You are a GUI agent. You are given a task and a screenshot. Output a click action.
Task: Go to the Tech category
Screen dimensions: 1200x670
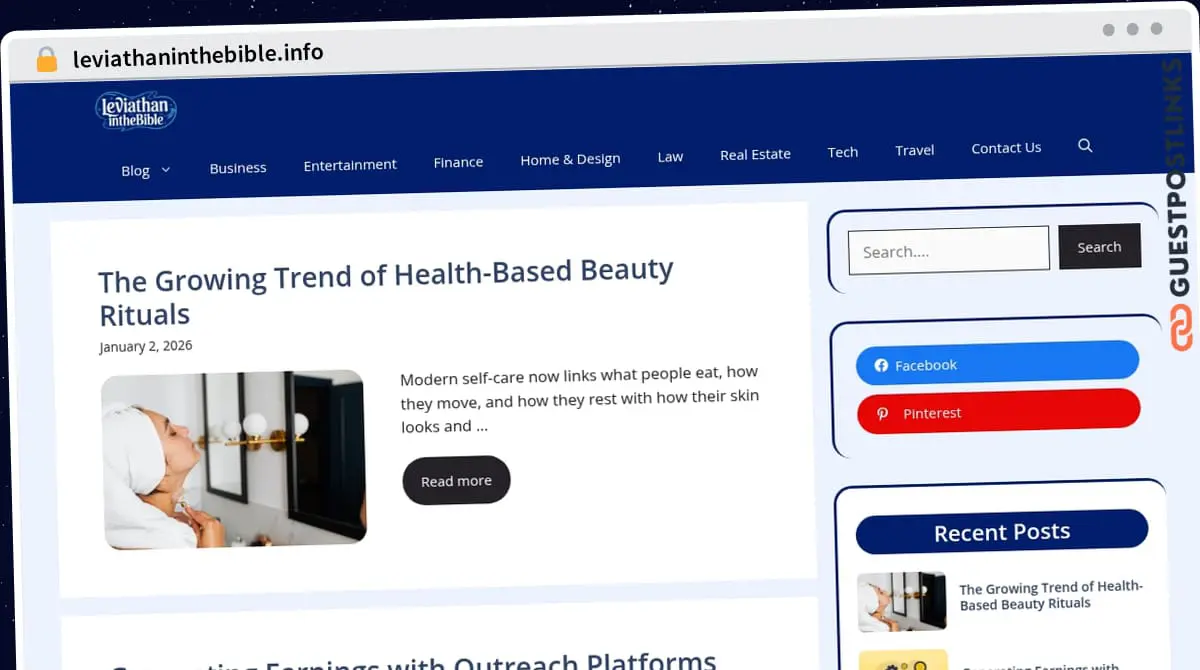(x=843, y=152)
